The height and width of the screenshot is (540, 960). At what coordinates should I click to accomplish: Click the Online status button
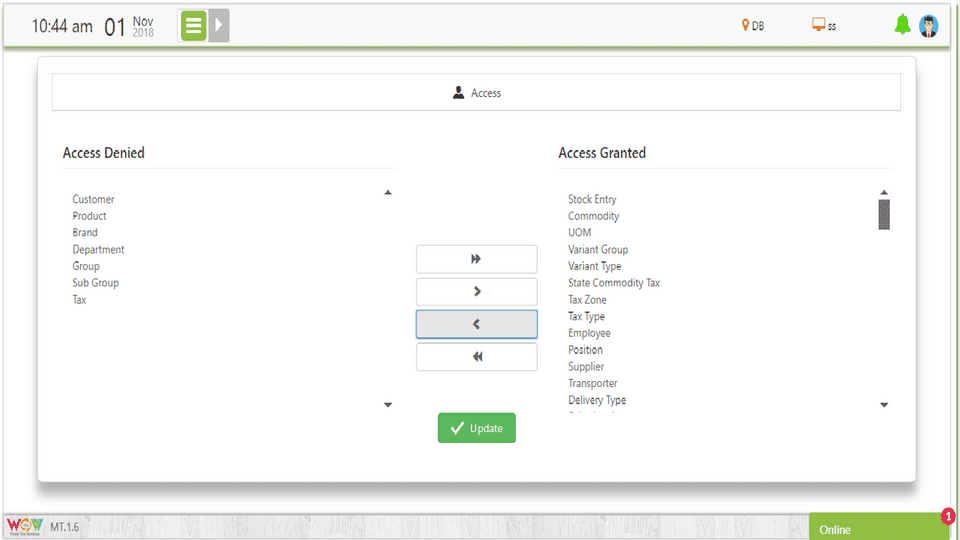pos(879,528)
